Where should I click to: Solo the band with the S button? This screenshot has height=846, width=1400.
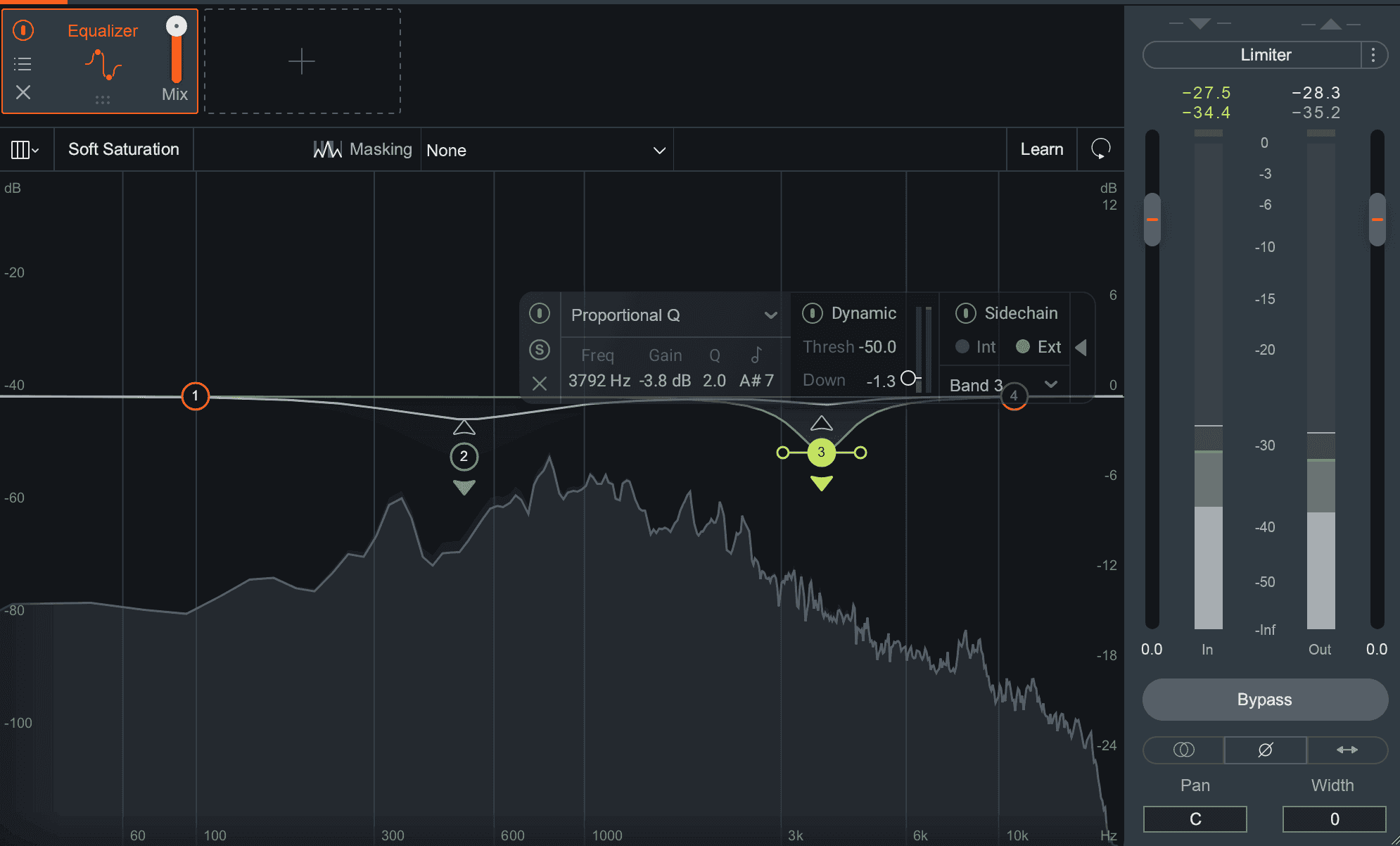coord(540,349)
